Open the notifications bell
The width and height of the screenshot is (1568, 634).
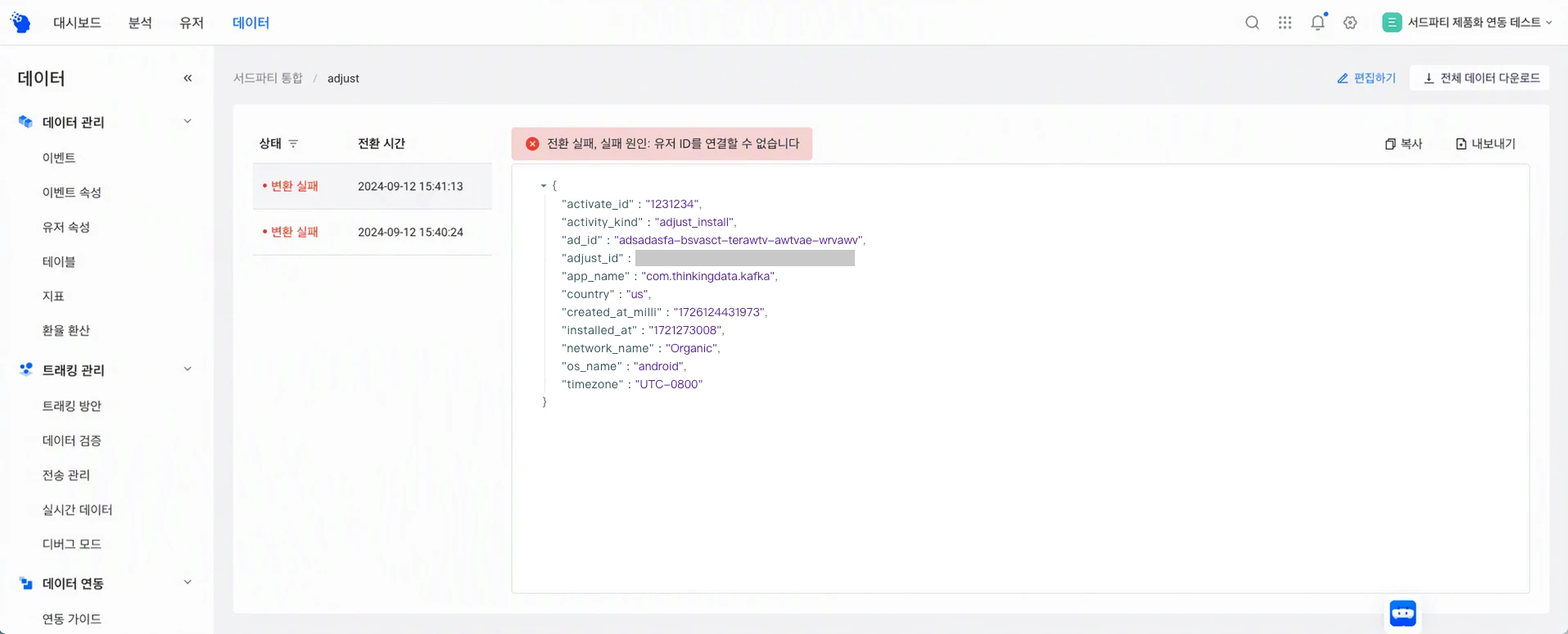click(x=1317, y=22)
